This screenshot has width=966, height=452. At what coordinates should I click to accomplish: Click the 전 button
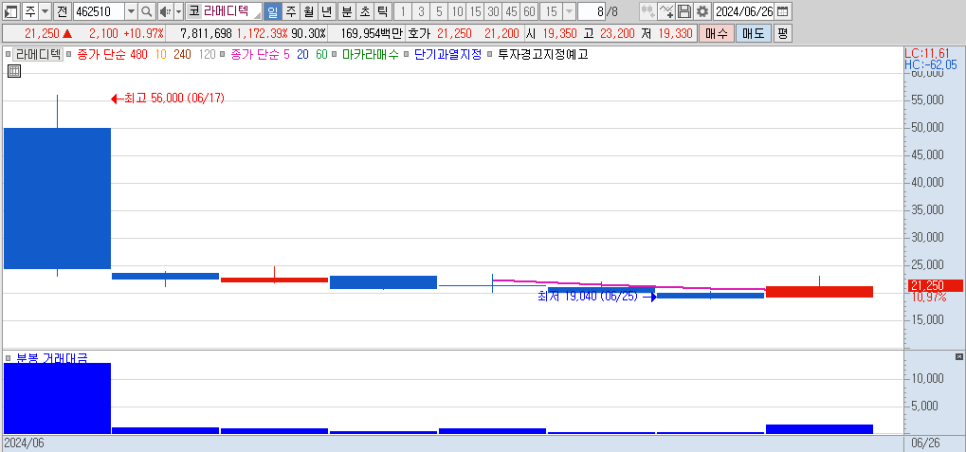point(62,12)
